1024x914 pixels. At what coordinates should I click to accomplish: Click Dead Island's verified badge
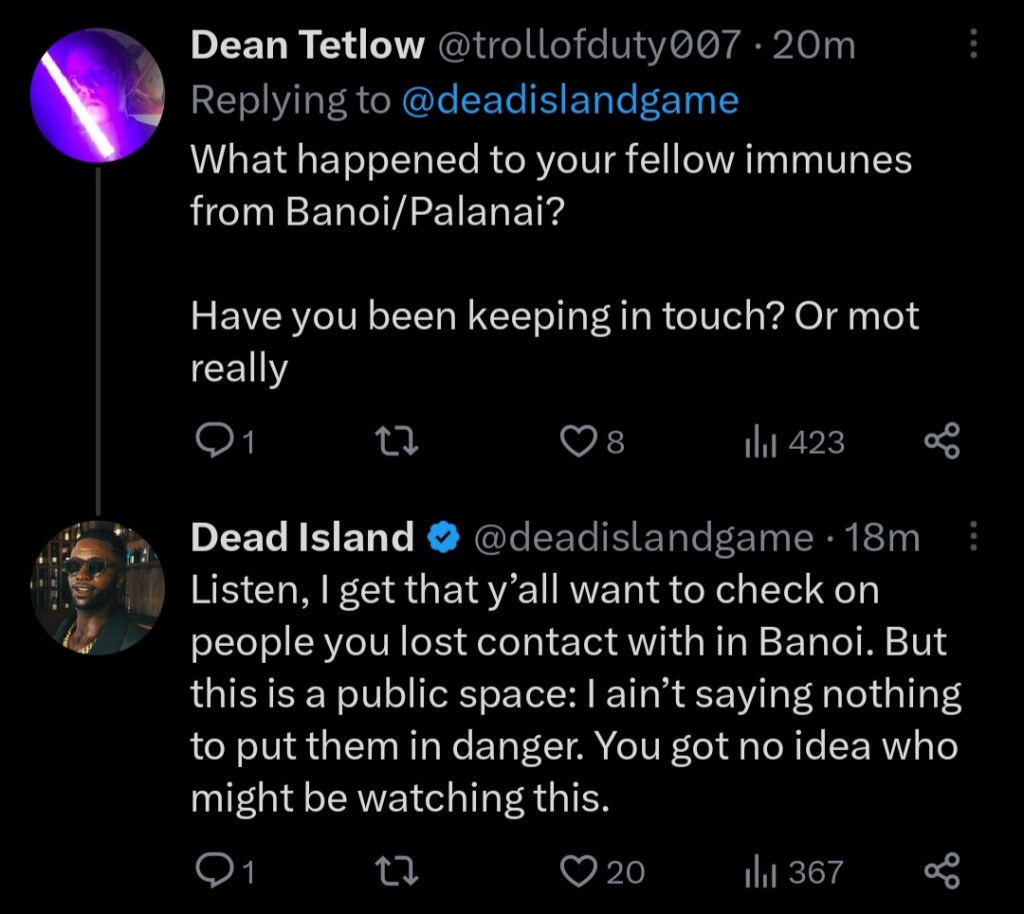tap(442, 539)
